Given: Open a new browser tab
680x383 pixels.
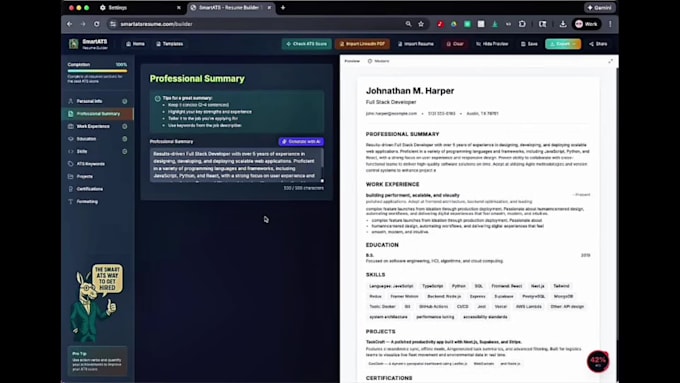Looking at the screenshot, I should coord(283,8).
